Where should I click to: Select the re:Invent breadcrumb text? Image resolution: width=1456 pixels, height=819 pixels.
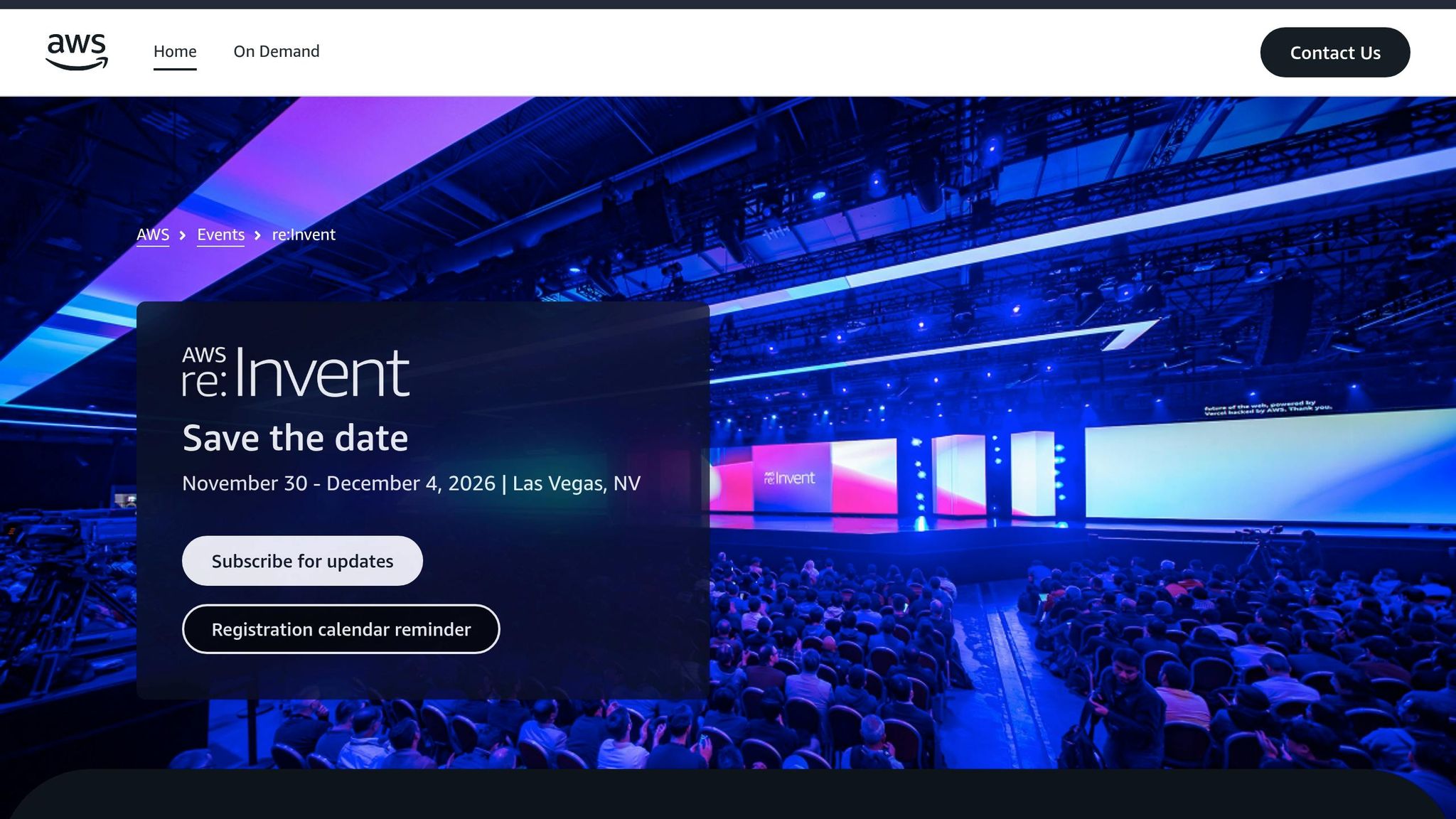point(304,235)
